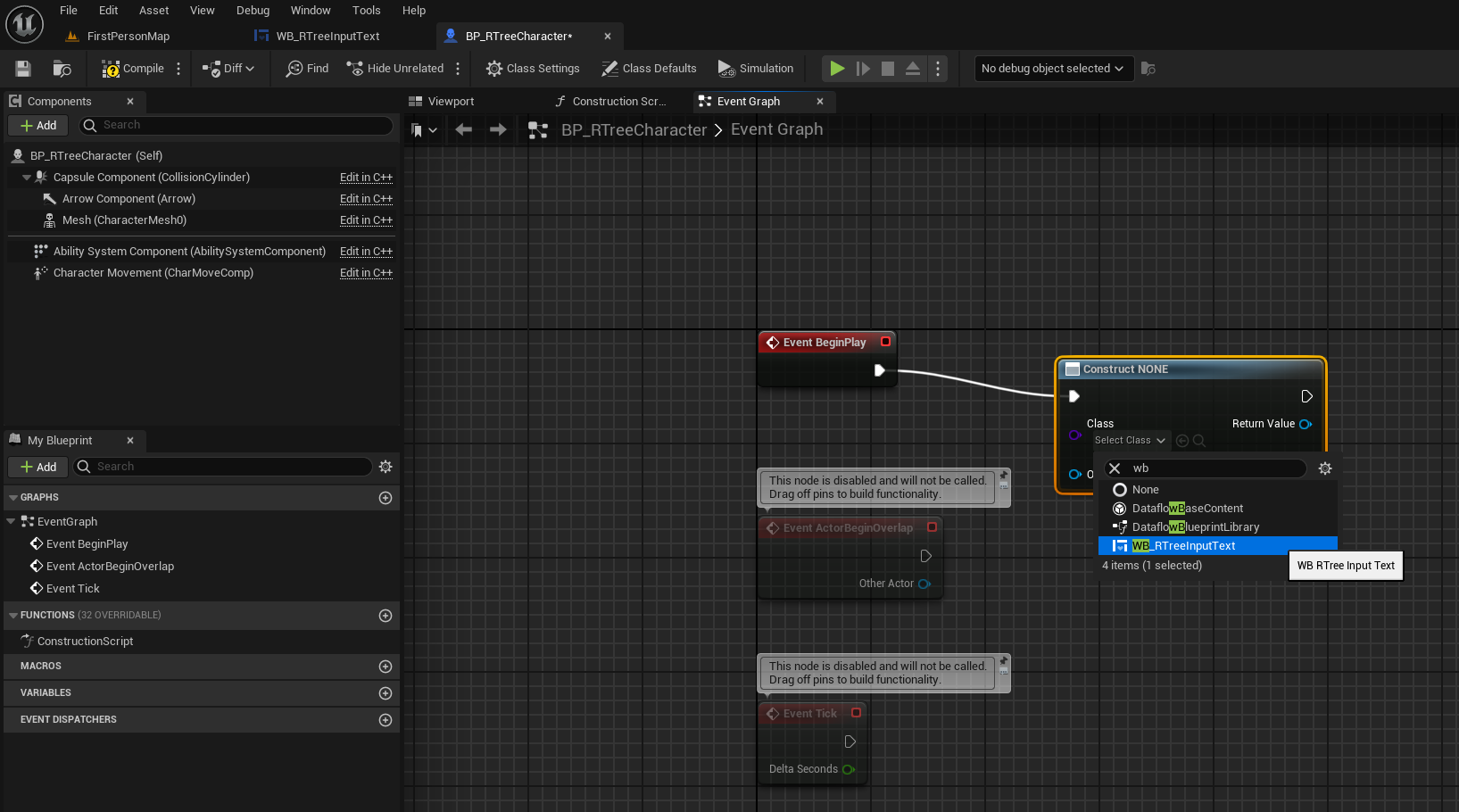
Task: Click the Eject playback icon
Action: (x=913, y=69)
